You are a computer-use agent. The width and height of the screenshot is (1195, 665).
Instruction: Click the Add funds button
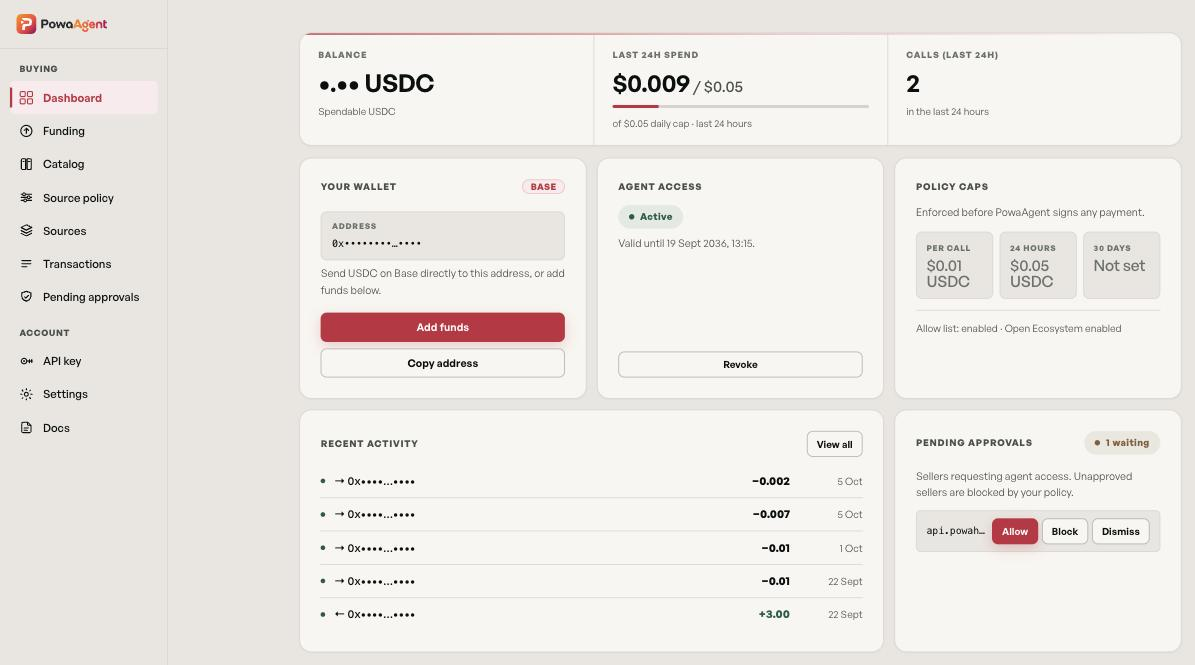click(x=442, y=327)
